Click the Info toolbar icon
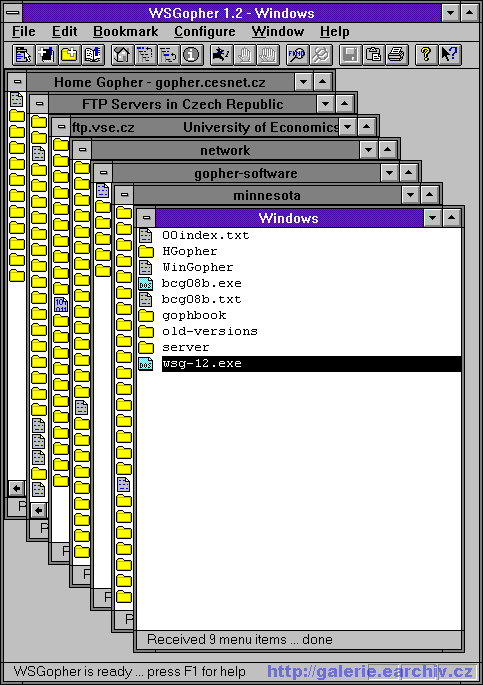483x685 pixels. [191, 55]
